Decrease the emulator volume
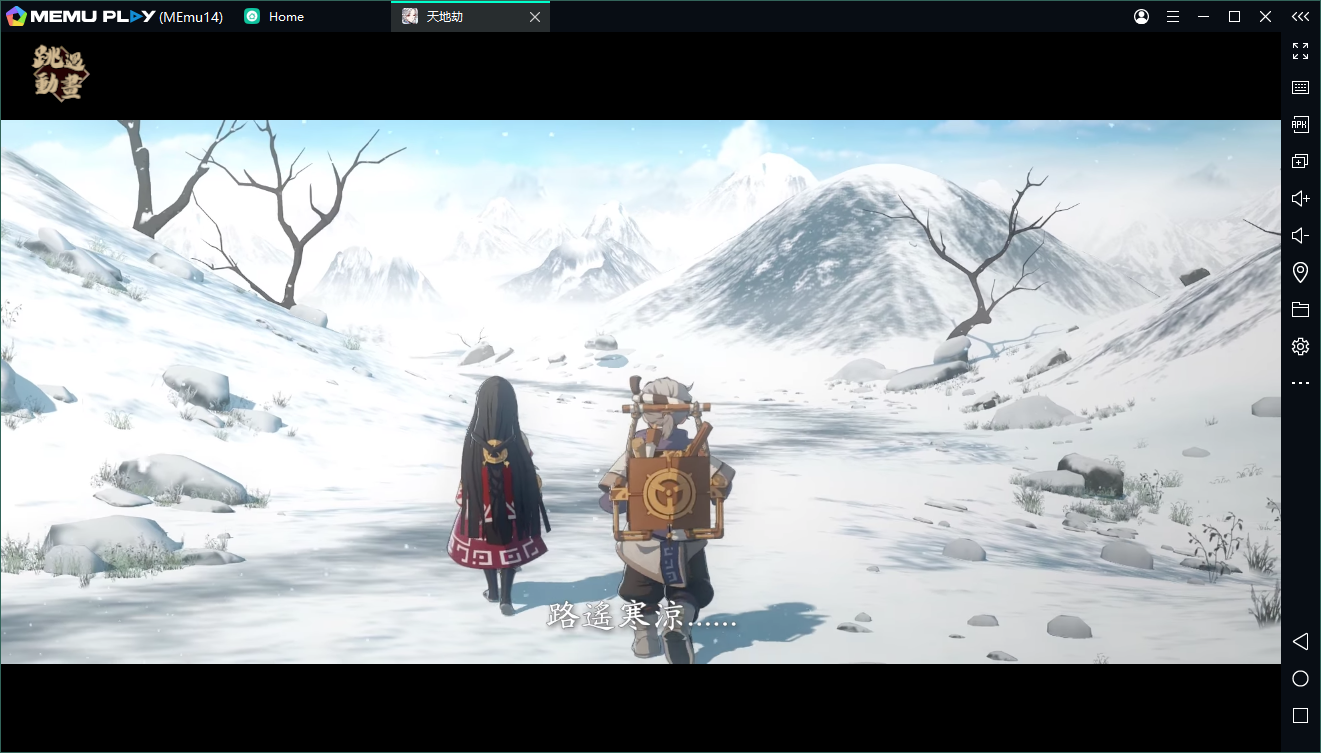 point(1300,236)
